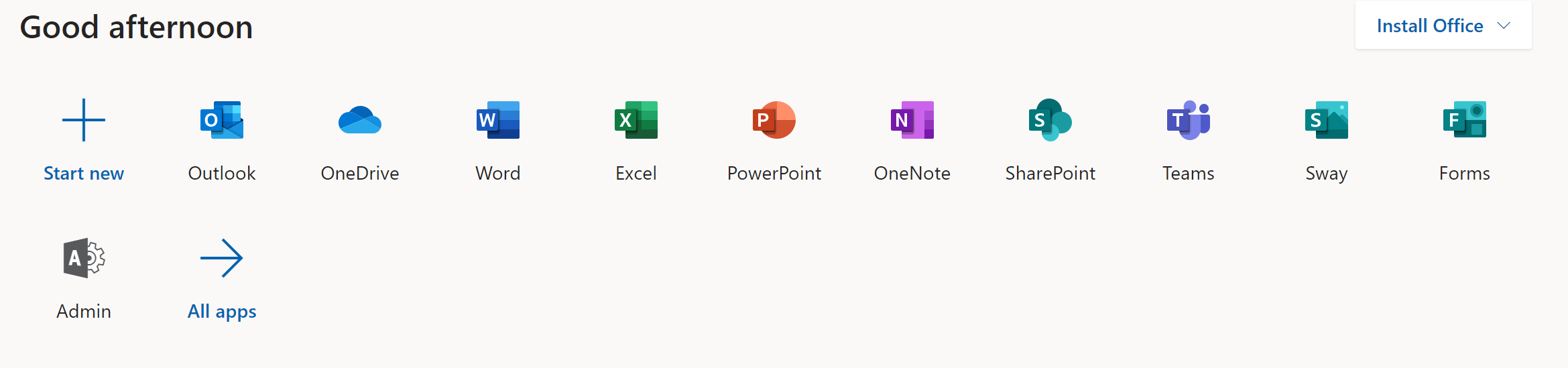Open the PowerPoint app icon

(774, 120)
